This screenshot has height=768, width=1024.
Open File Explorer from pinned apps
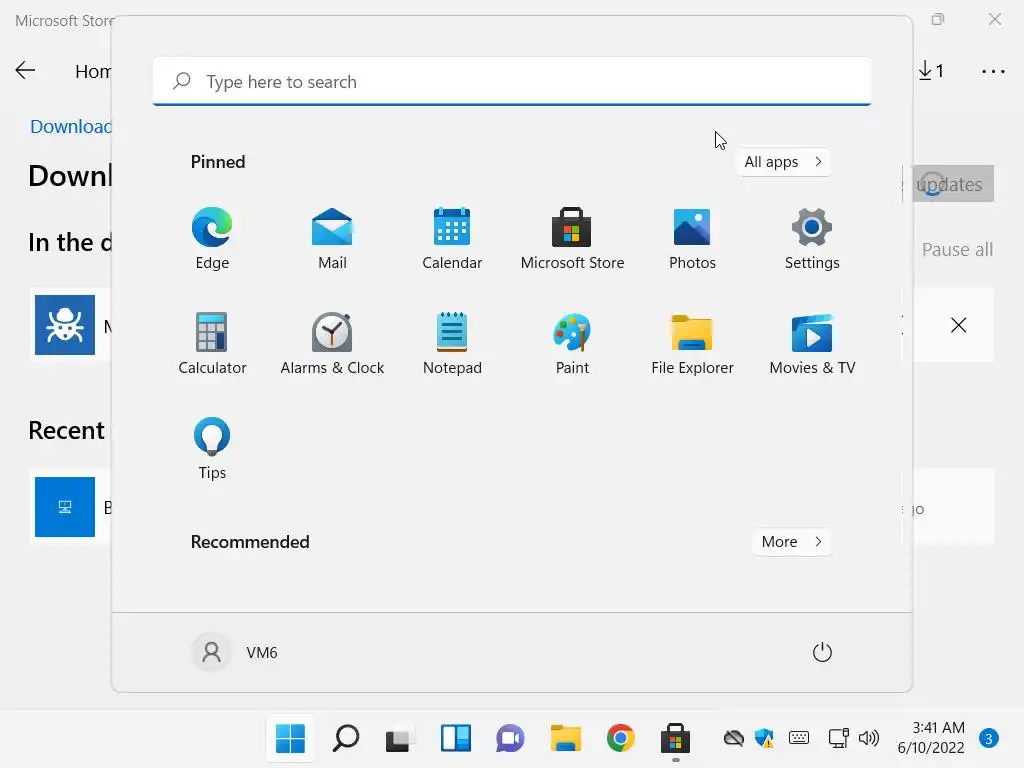(x=692, y=344)
